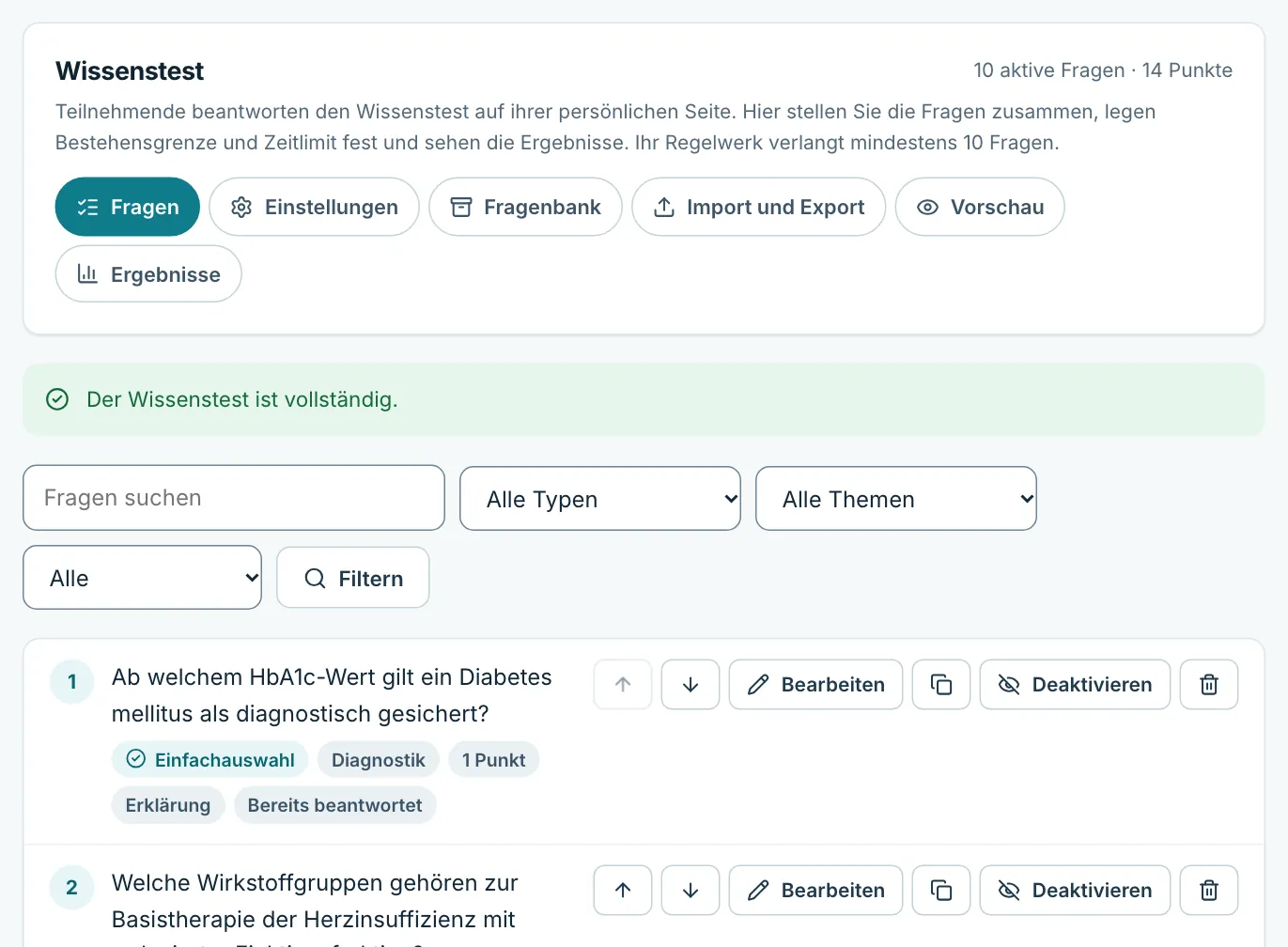Screen dimensions: 1288x947
Task: Click the 1 Punkt badge
Action: pyautogui.click(x=493, y=759)
